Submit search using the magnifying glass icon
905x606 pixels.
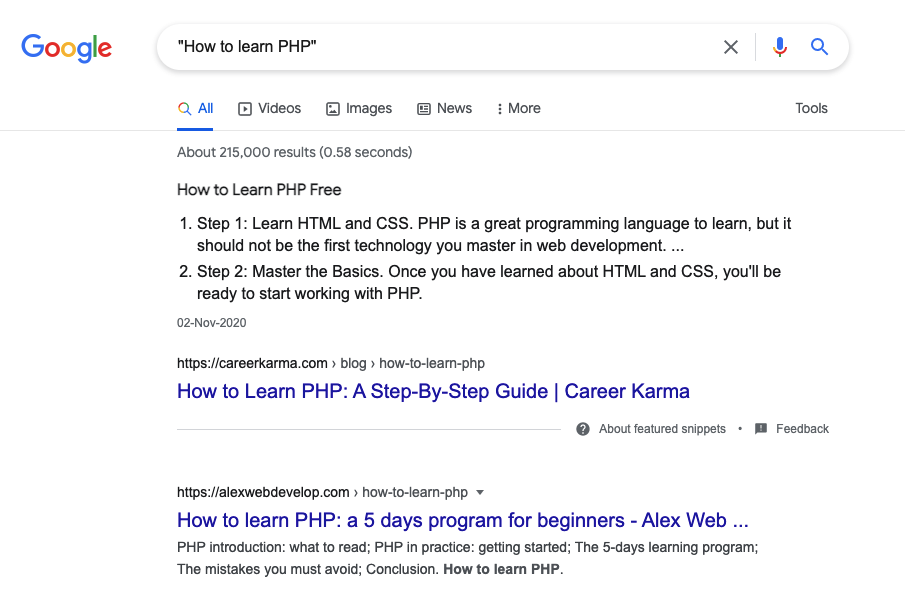click(819, 47)
